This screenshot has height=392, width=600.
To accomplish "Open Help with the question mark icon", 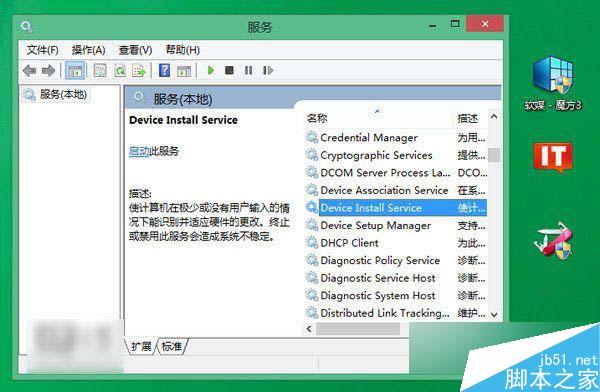I will (165, 70).
